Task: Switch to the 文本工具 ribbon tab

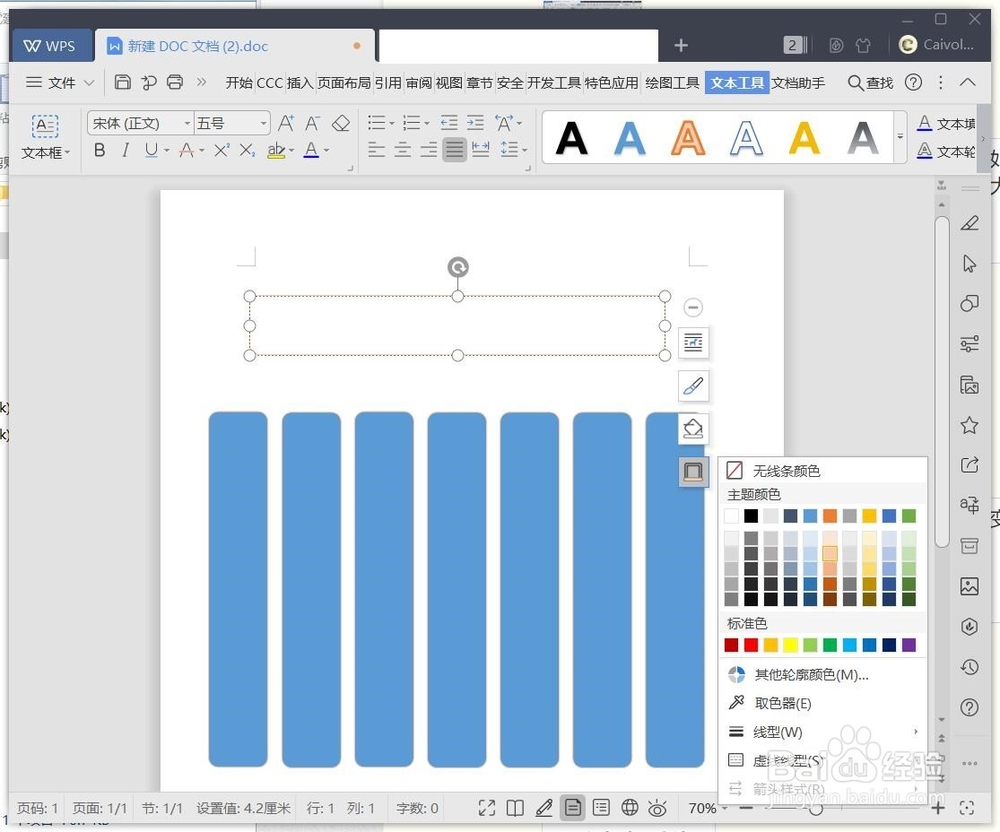Action: click(737, 83)
